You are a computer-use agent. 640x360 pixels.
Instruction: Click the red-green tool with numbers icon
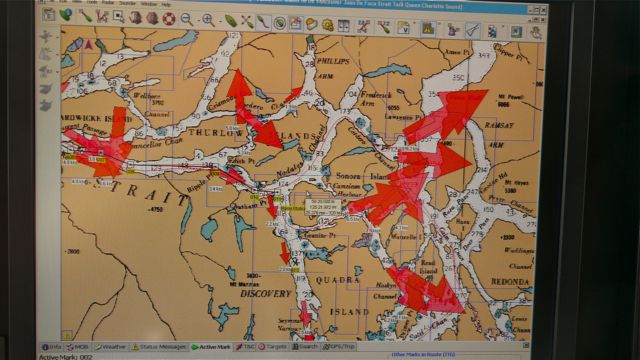point(384,27)
